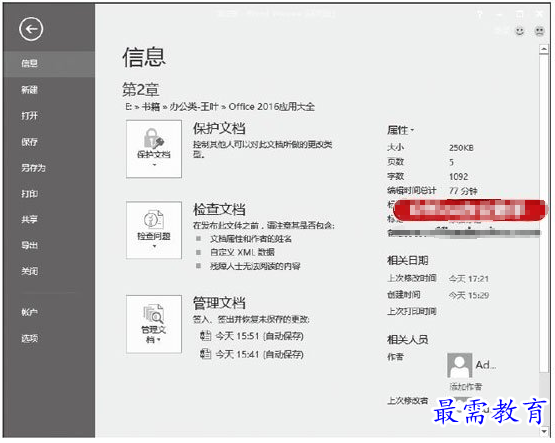Click the 残障人士无法阅读的内容 bullet text
Viewport: 555px width, 443px height.
(255, 266)
